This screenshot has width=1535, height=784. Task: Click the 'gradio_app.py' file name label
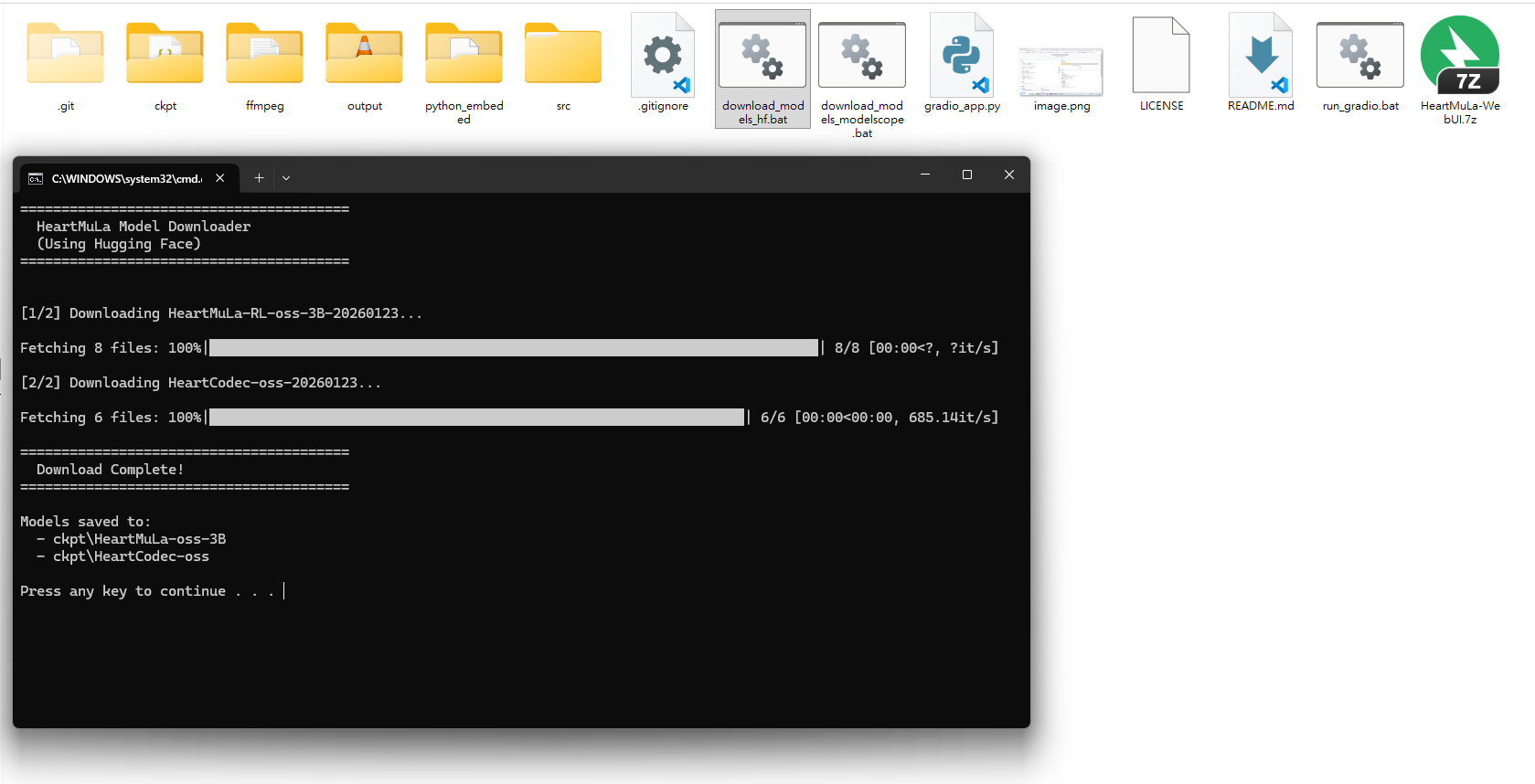pyautogui.click(x=962, y=106)
